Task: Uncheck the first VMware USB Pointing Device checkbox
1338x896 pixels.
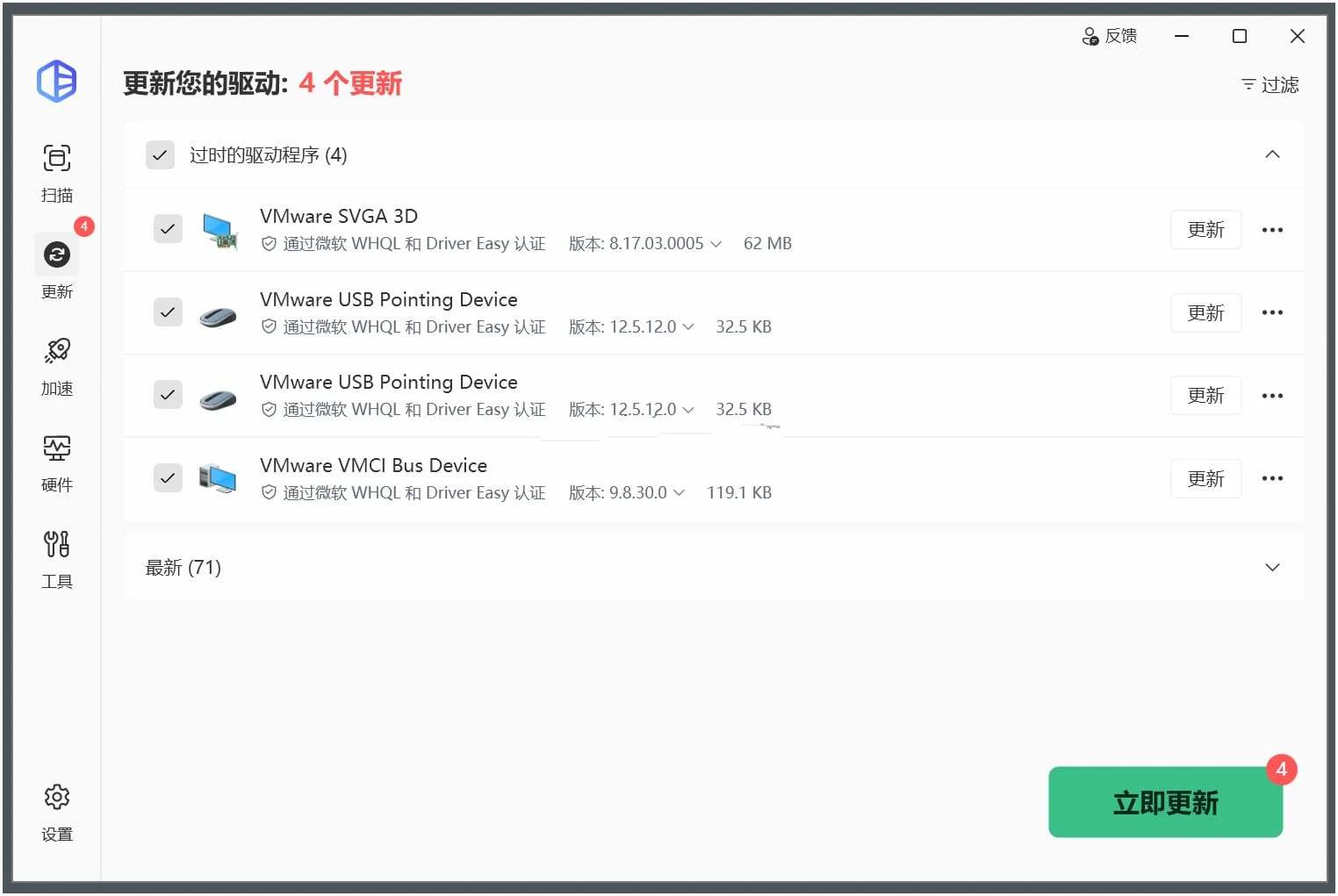Action: coord(168,312)
